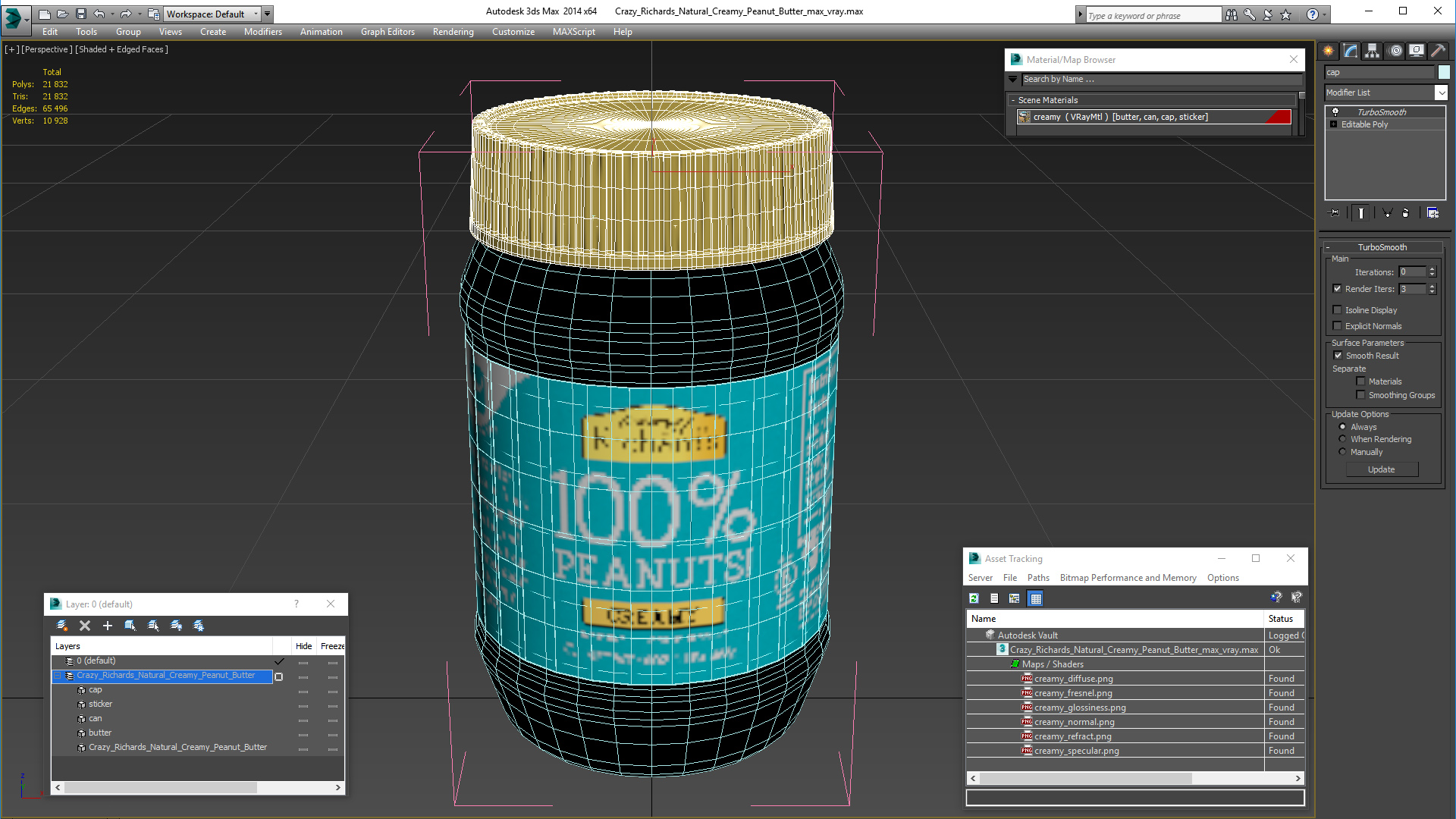Open the Modifiers menu
Viewport: 1456px width, 819px height.
point(262,32)
